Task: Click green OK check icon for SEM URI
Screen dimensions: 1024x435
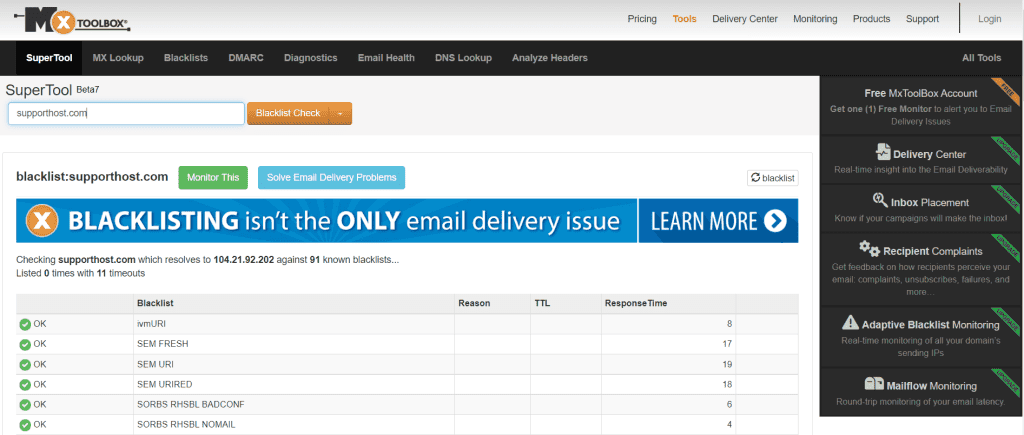Action: point(25,364)
